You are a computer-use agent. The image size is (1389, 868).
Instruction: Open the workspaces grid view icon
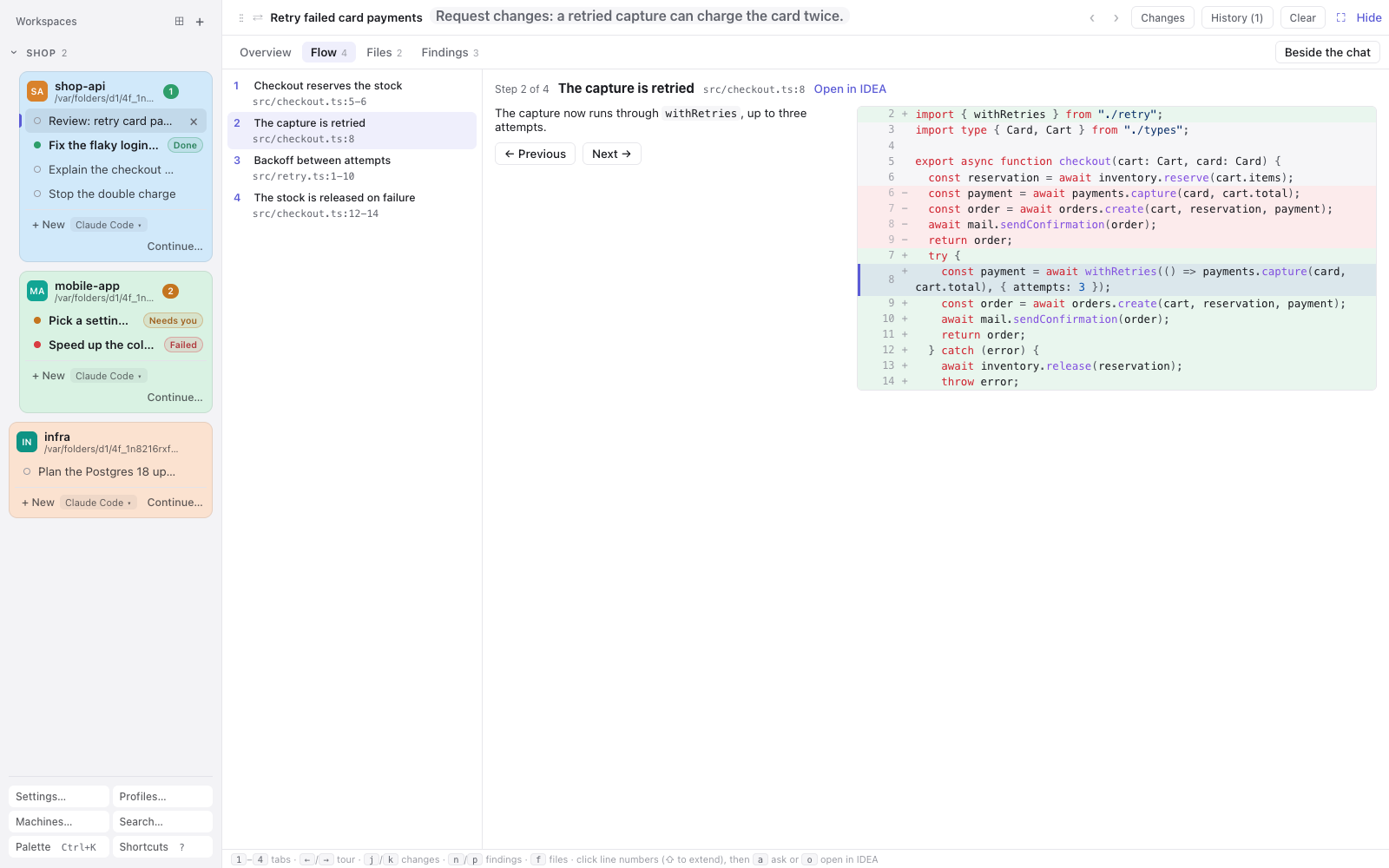pos(179,22)
